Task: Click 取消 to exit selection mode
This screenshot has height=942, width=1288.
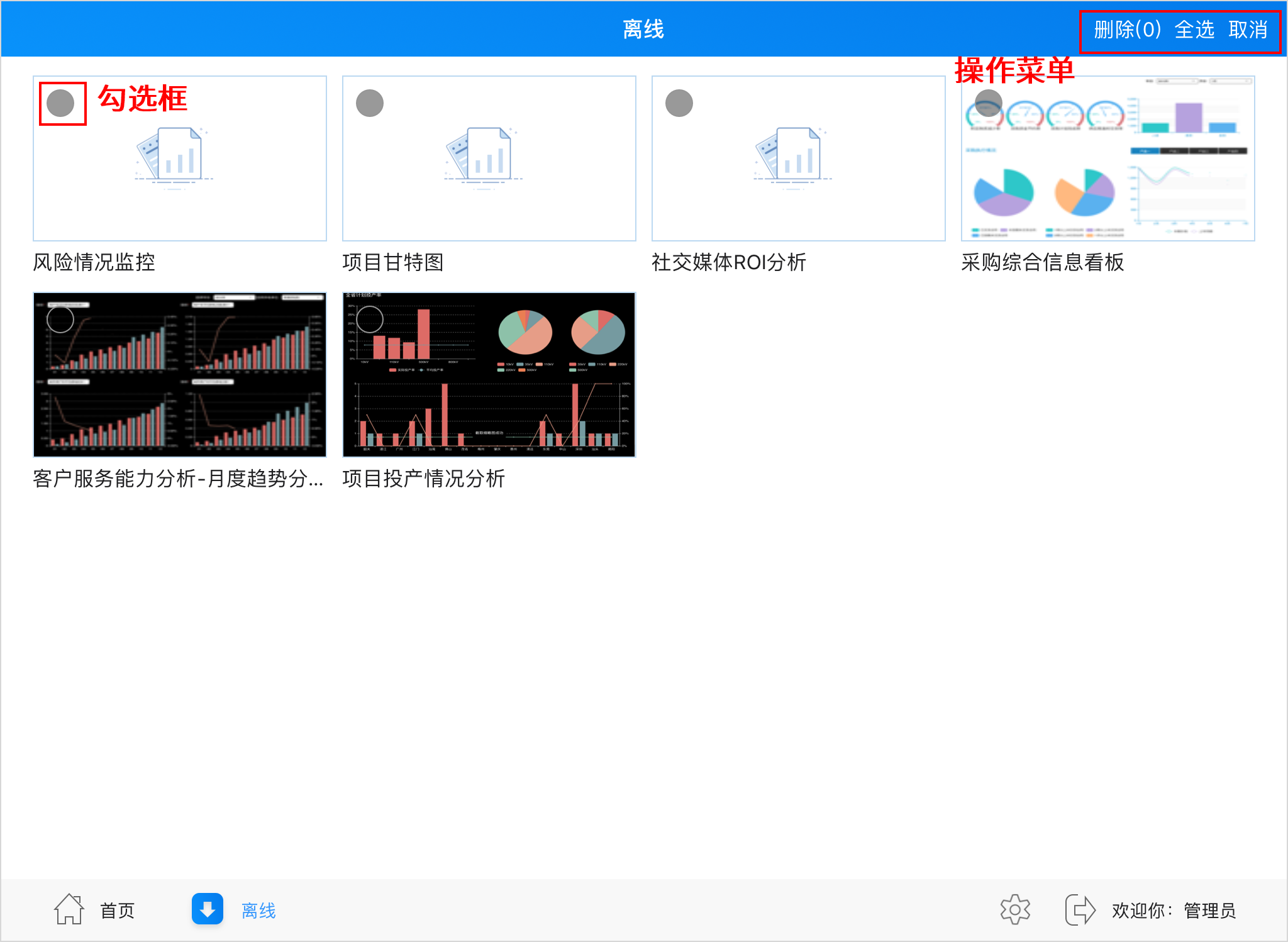Action: pos(1248,30)
